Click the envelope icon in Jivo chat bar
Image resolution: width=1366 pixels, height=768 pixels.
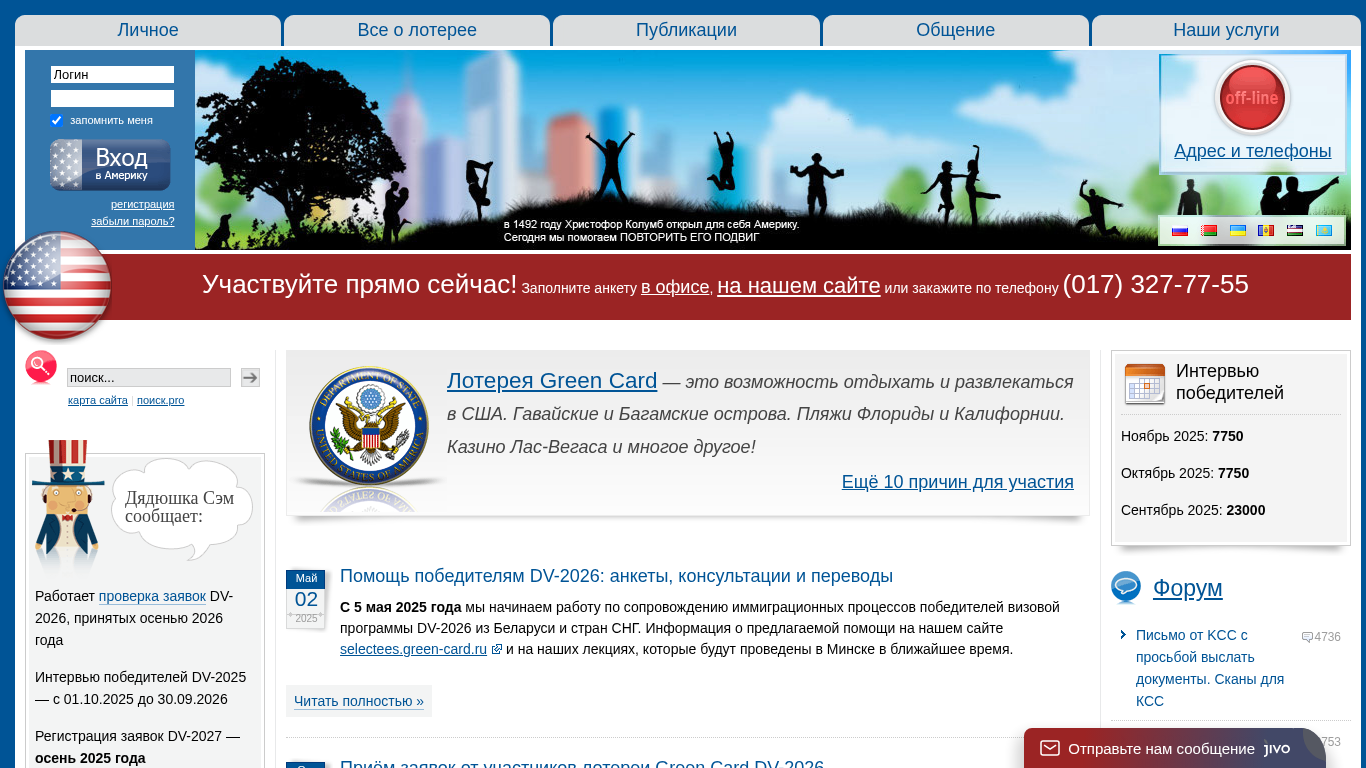click(1049, 748)
